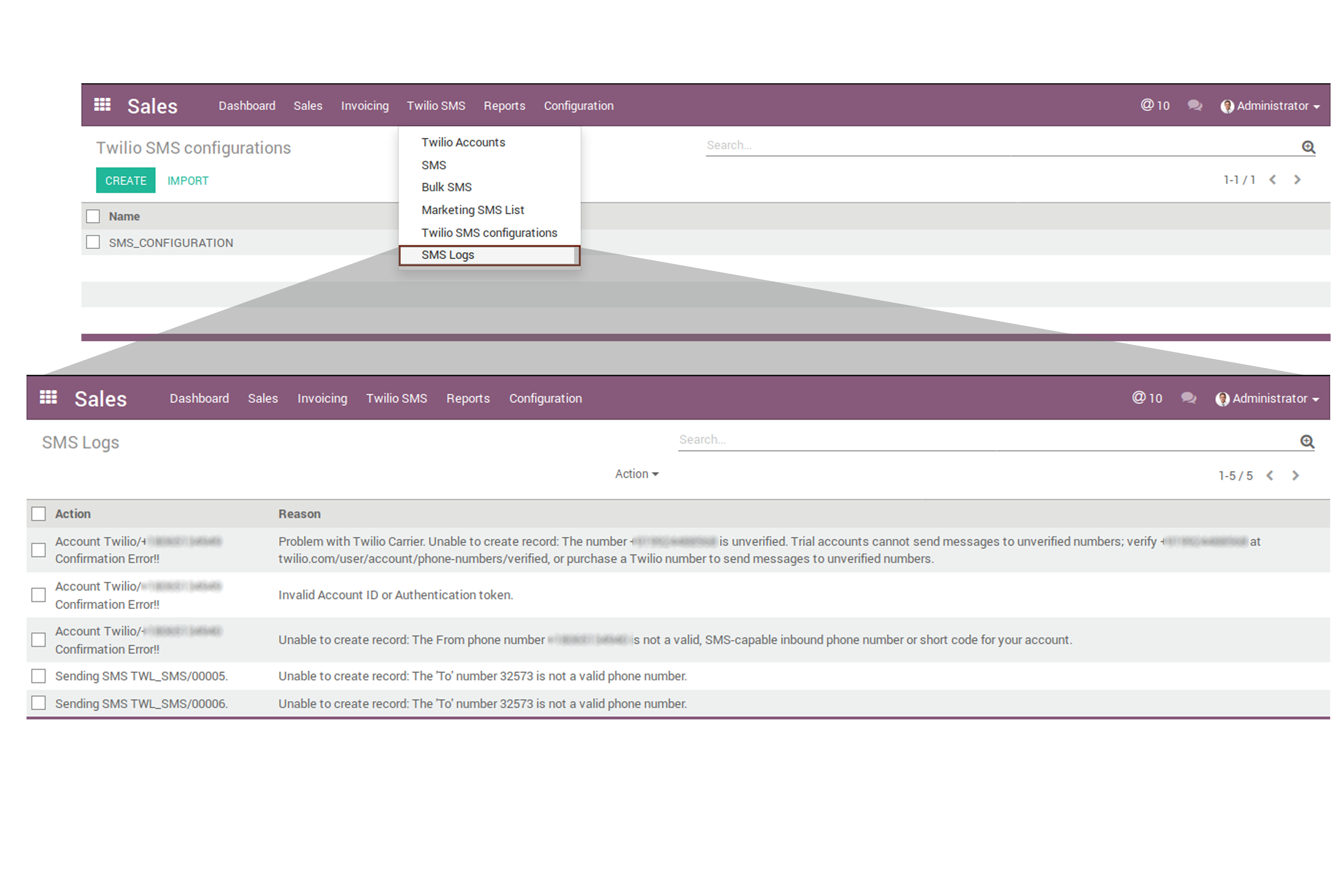Toggle select-all checkbox beside Action header
1344x896 pixels.
click(38, 514)
